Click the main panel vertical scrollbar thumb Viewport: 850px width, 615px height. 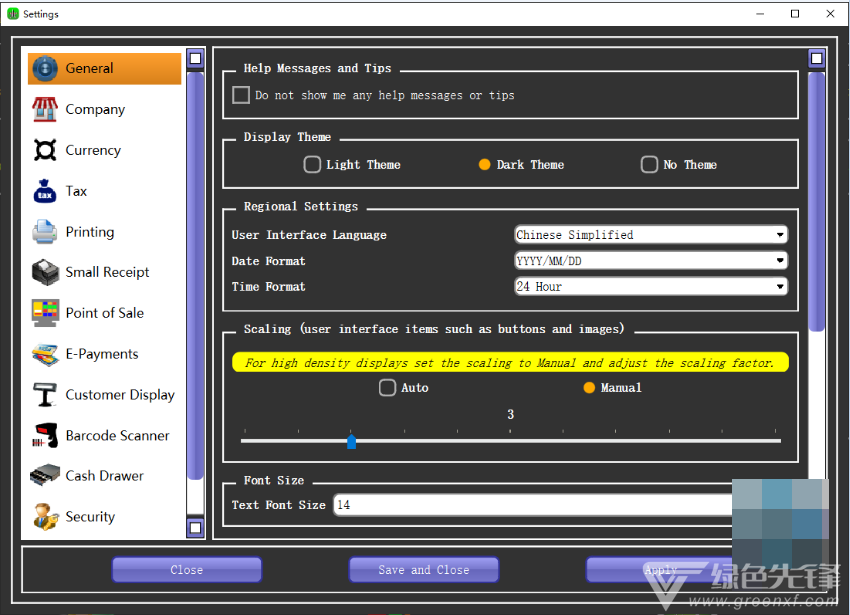[x=817, y=201]
